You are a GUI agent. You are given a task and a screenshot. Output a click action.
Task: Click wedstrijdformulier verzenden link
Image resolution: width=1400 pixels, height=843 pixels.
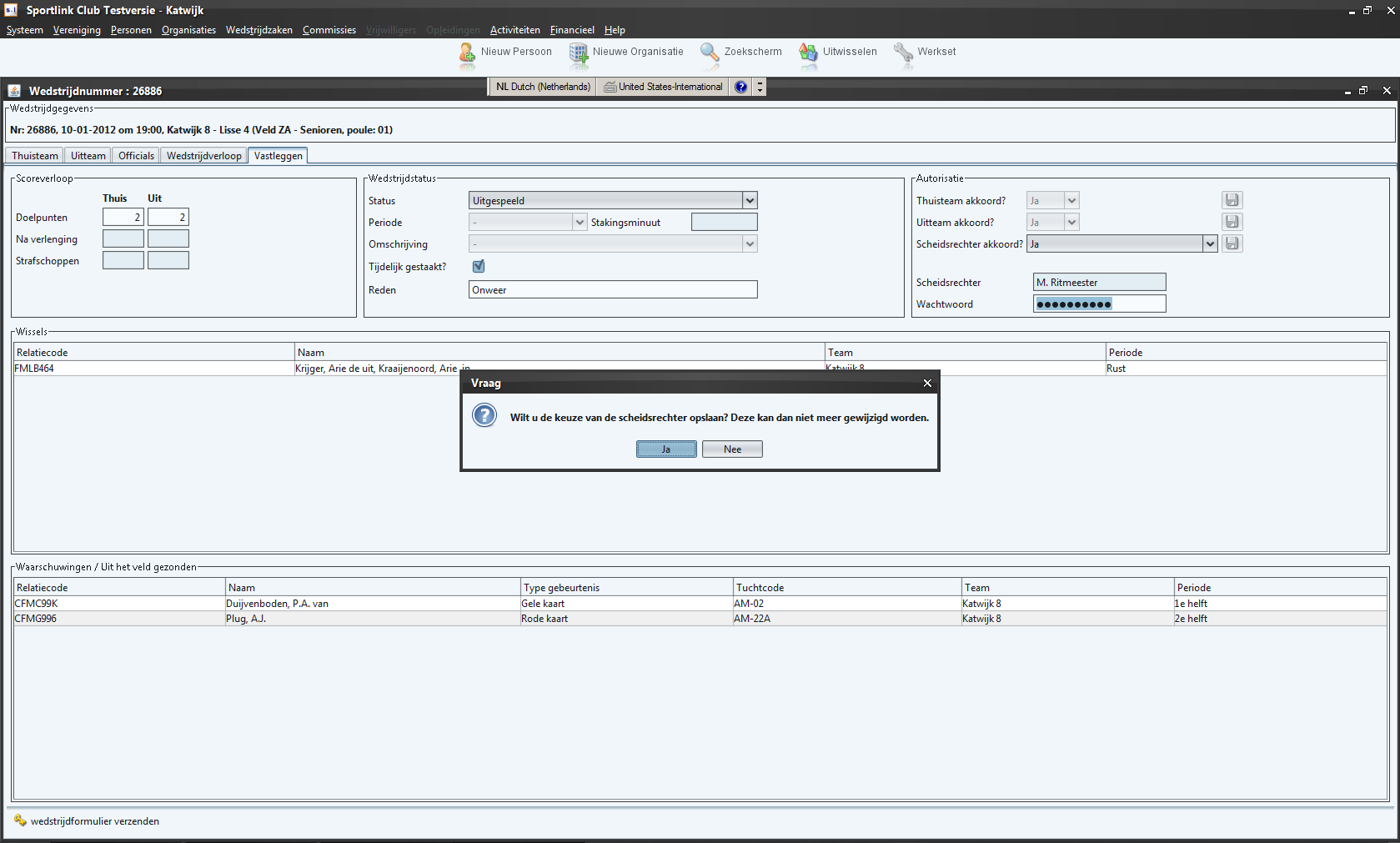pyautogui.click(x=95, y=821)
